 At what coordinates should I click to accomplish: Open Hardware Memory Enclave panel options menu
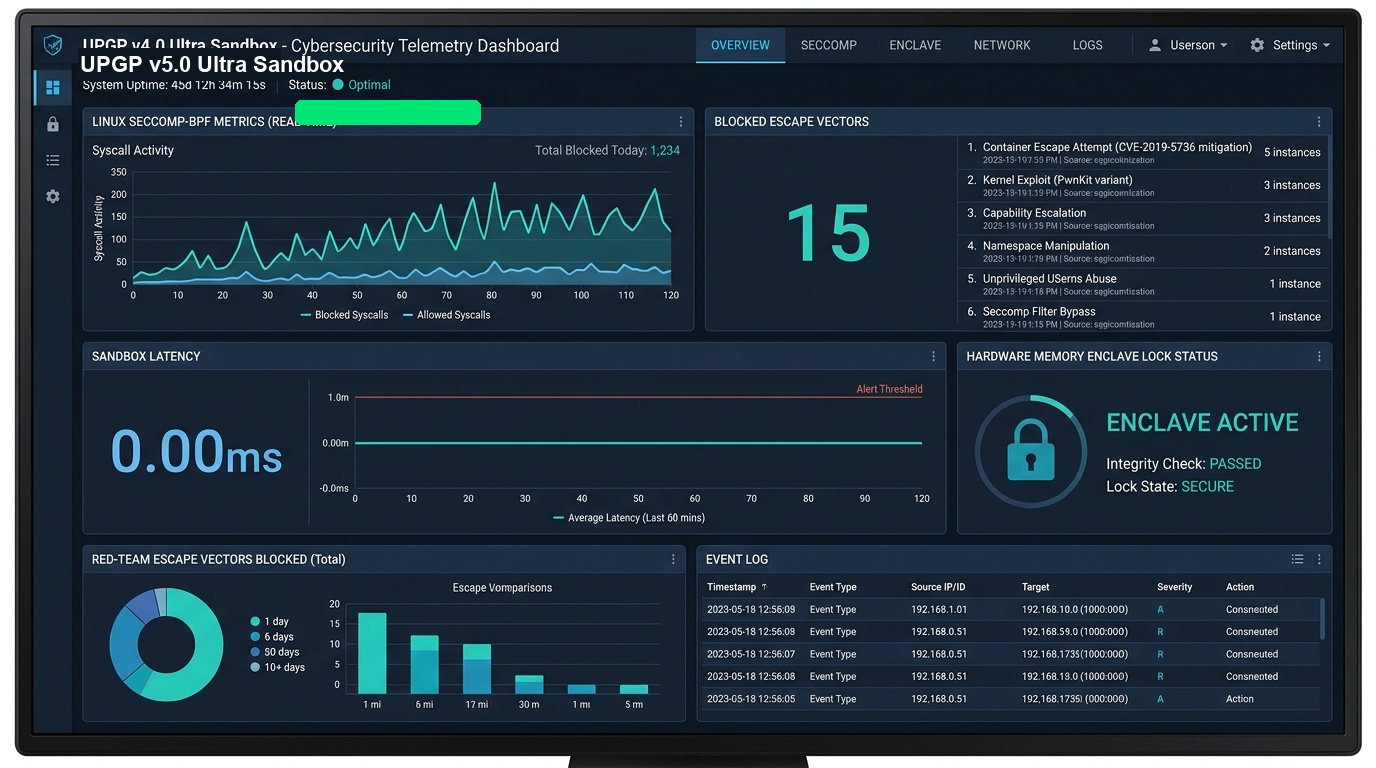(1319, 357)
